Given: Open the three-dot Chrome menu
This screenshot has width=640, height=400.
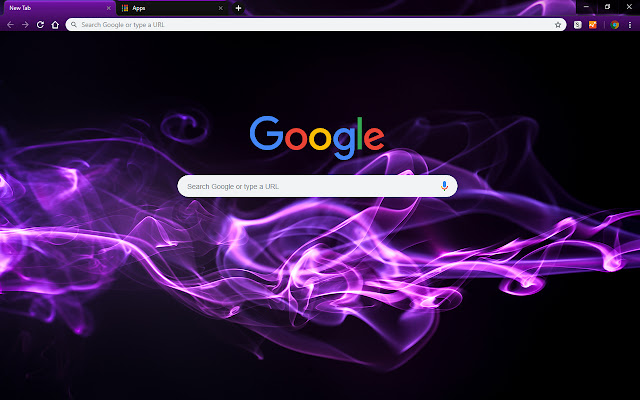Looking at the screenshot, I should click(630, 25).
